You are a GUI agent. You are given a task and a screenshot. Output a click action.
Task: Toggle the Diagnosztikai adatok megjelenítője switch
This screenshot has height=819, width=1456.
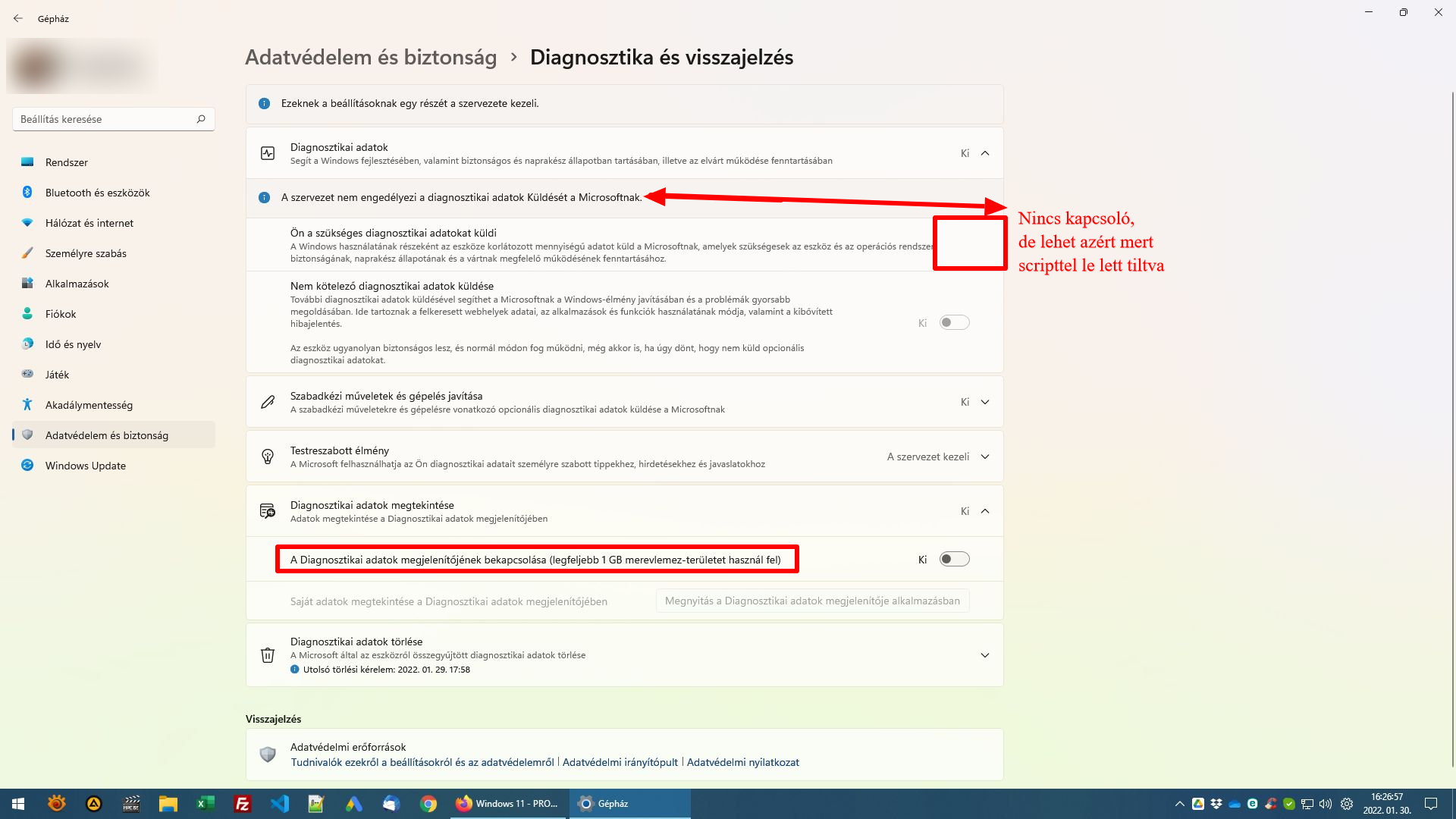pos(954,560)
